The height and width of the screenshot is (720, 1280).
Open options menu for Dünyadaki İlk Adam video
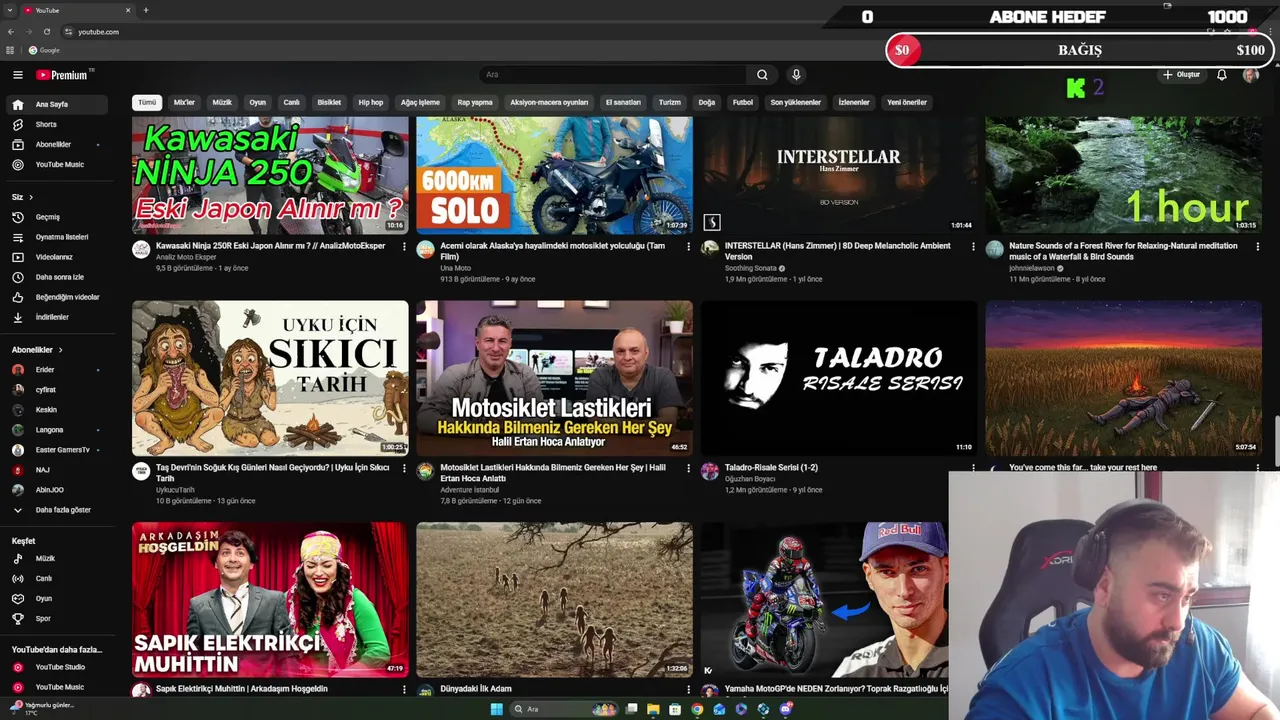pyautogui.click(x=688, y=689)
